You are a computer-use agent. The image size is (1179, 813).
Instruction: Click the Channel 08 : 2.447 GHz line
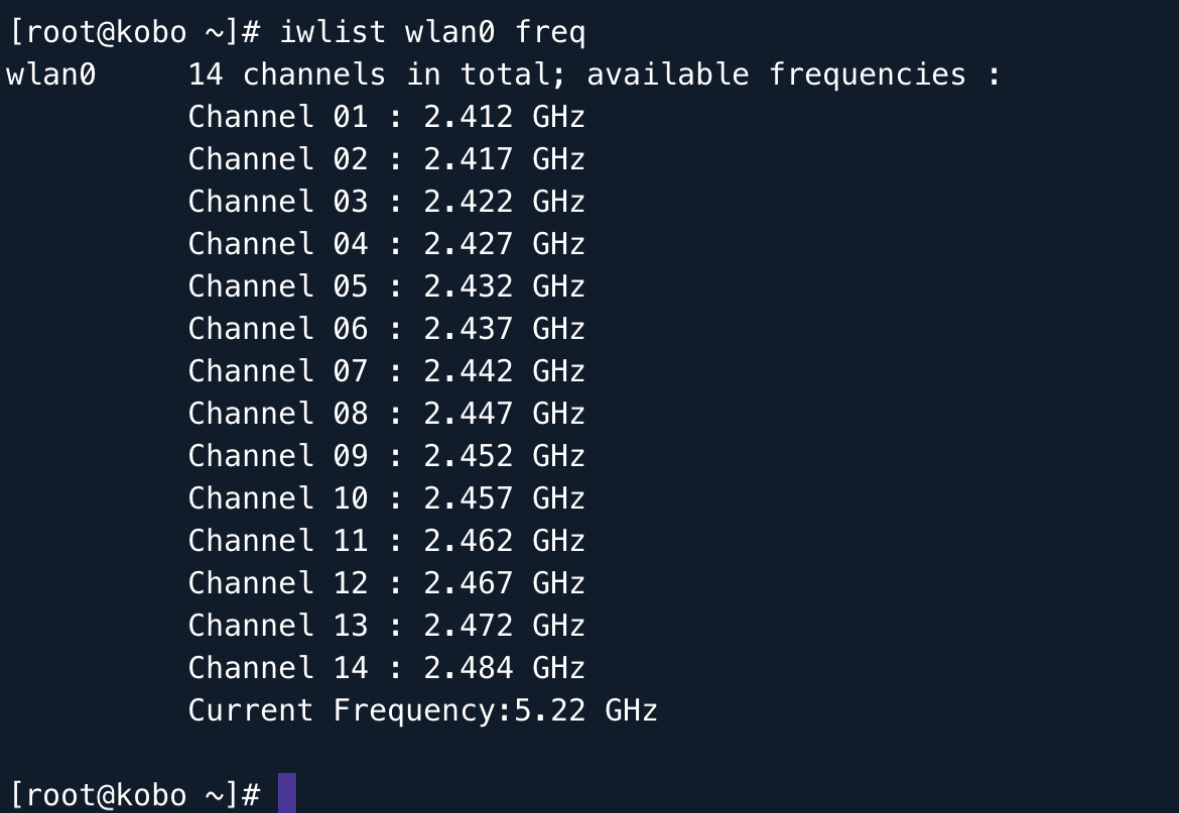coord(386,413)
